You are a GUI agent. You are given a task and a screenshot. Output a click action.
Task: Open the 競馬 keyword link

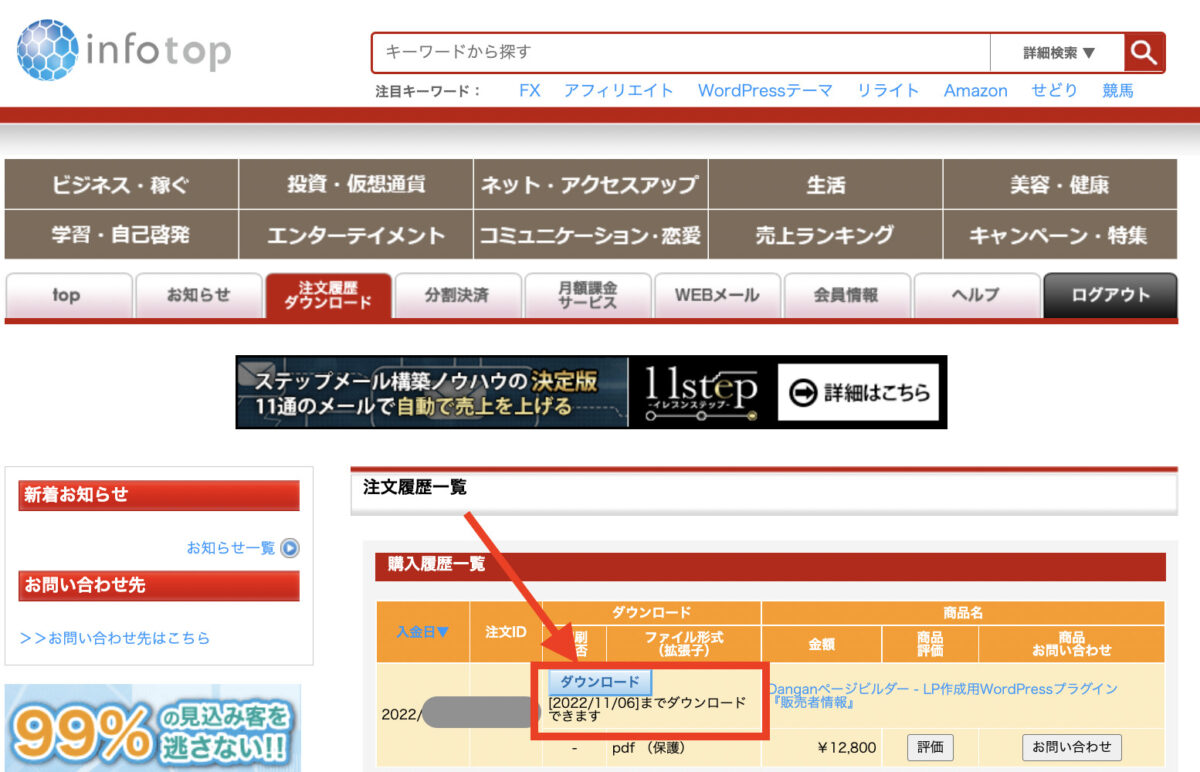[x=1118, y=90]
